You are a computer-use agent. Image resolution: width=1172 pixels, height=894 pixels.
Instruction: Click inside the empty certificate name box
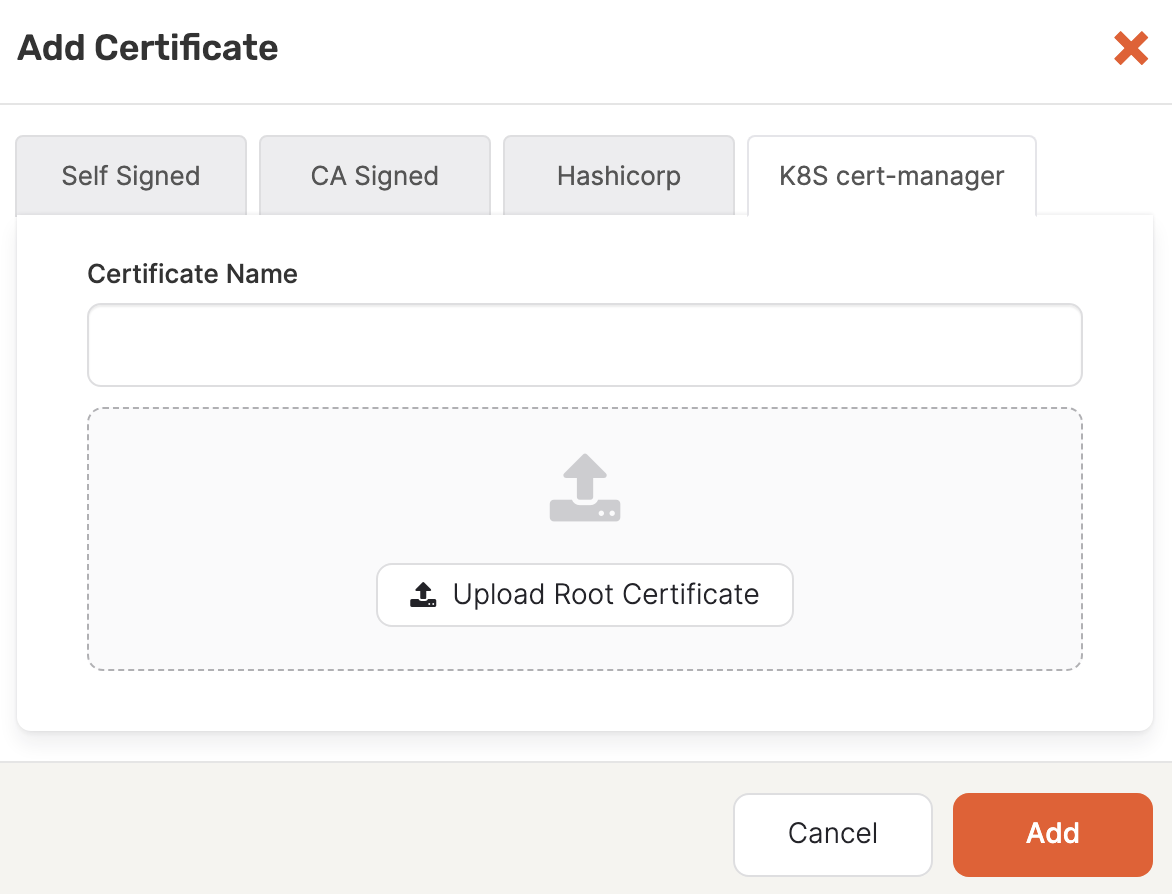[x=584, y=343]
